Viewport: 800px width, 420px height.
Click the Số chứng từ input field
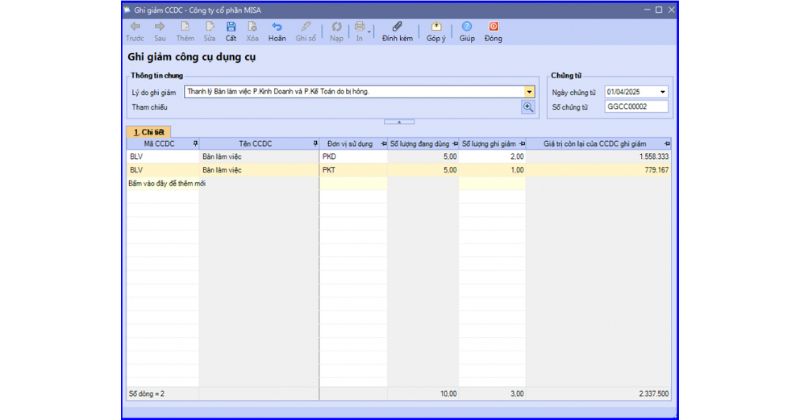click(636, 106)
